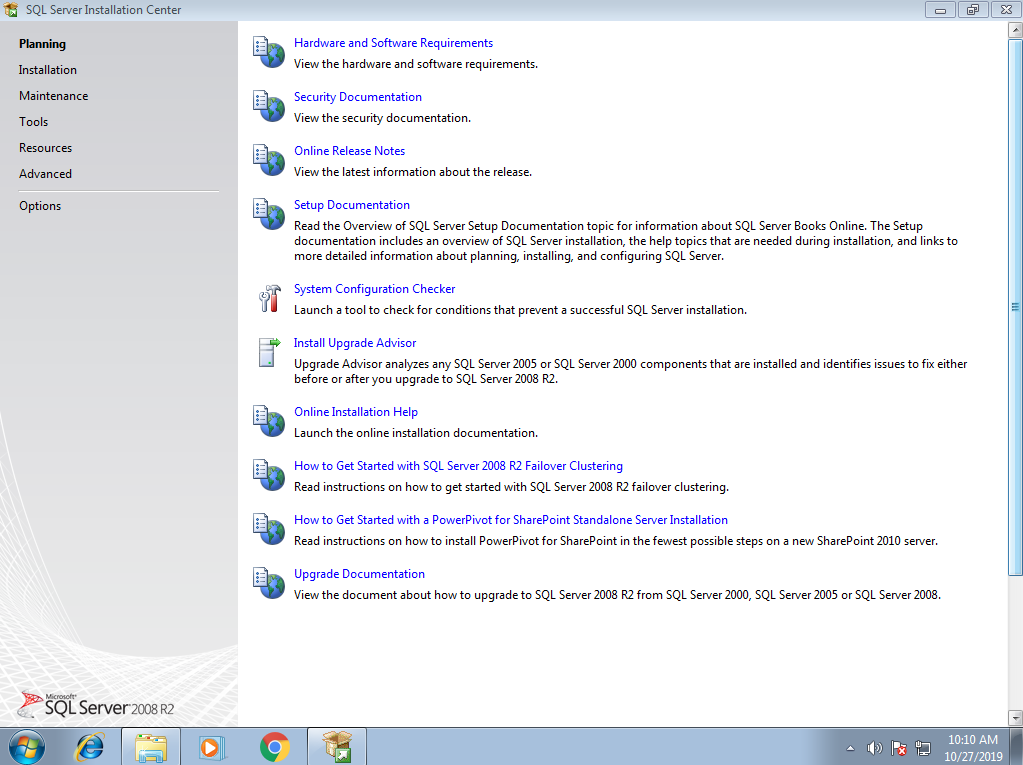Screen dimensions: 1023x765
Task: Click the icon beside Online Release Notes
Action: (269, 161)
